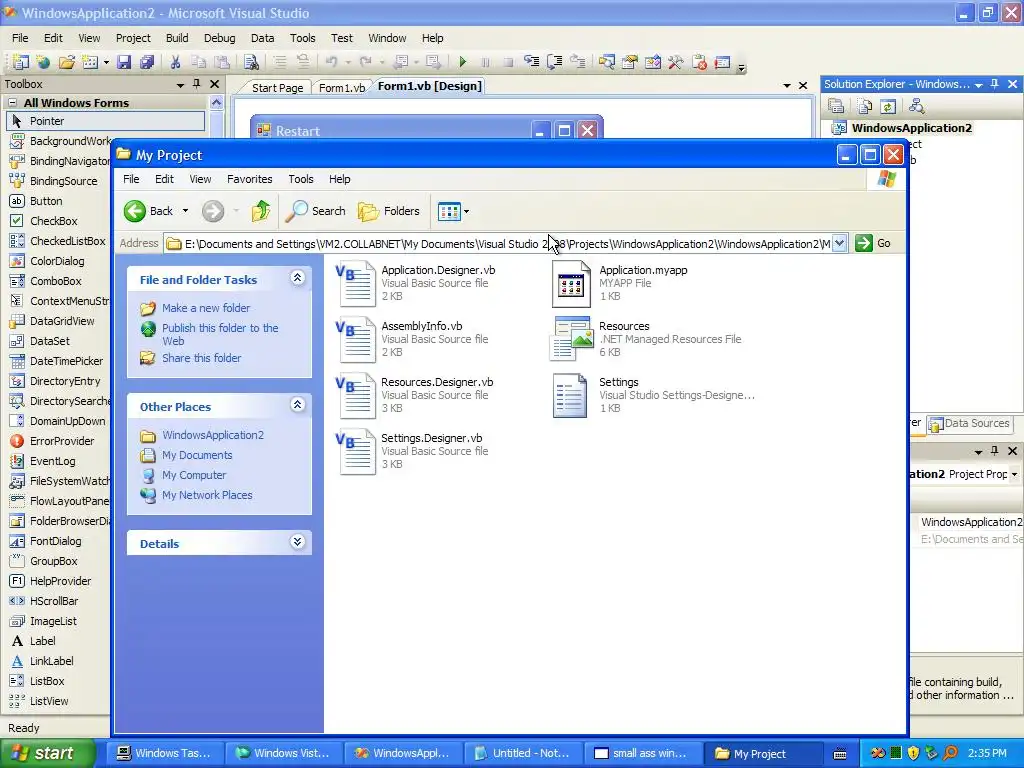This screenshot has height=768, width=1024.
Task: Click the Views icon in Explorer toolbar
Action: [x=449, y=212]
